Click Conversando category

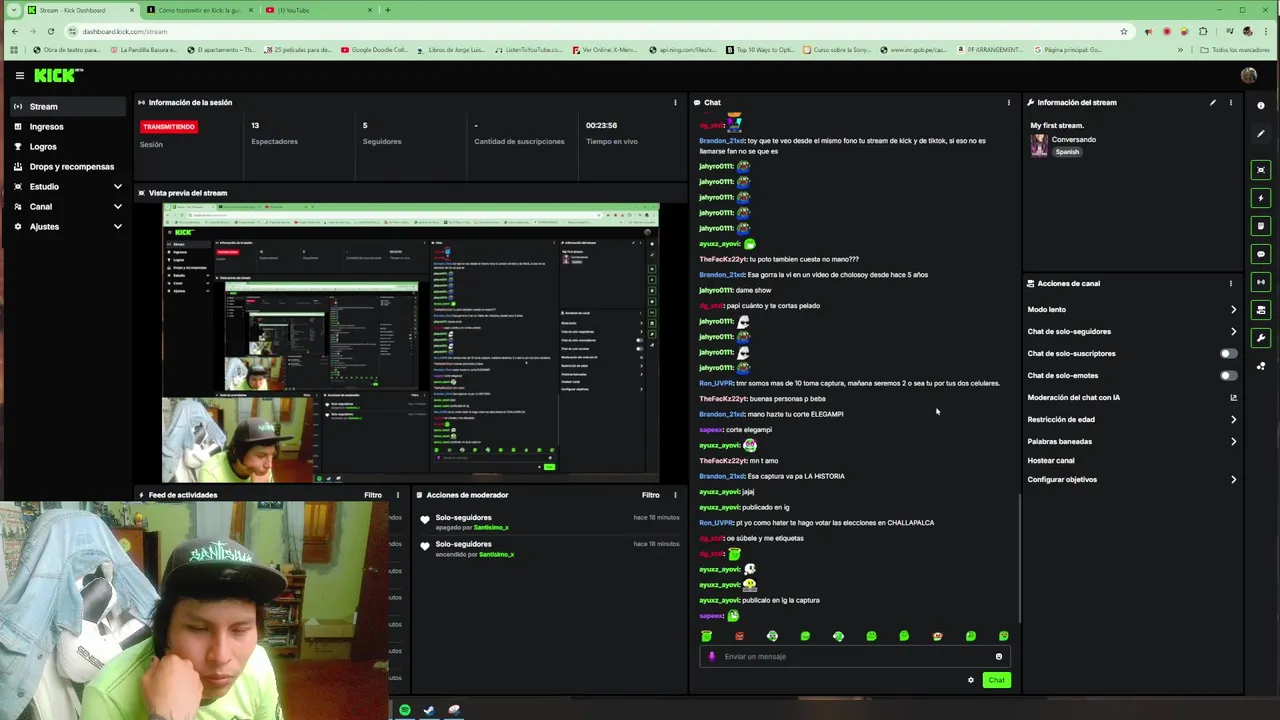1073,139
